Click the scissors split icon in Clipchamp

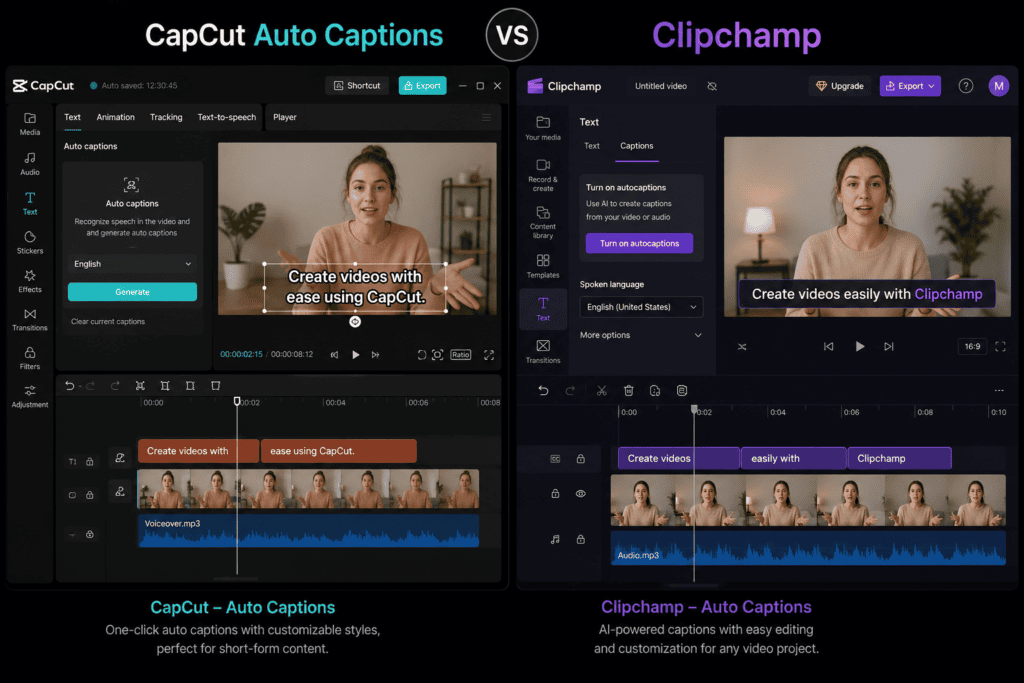pyautogui.click(x=601, y=390)
